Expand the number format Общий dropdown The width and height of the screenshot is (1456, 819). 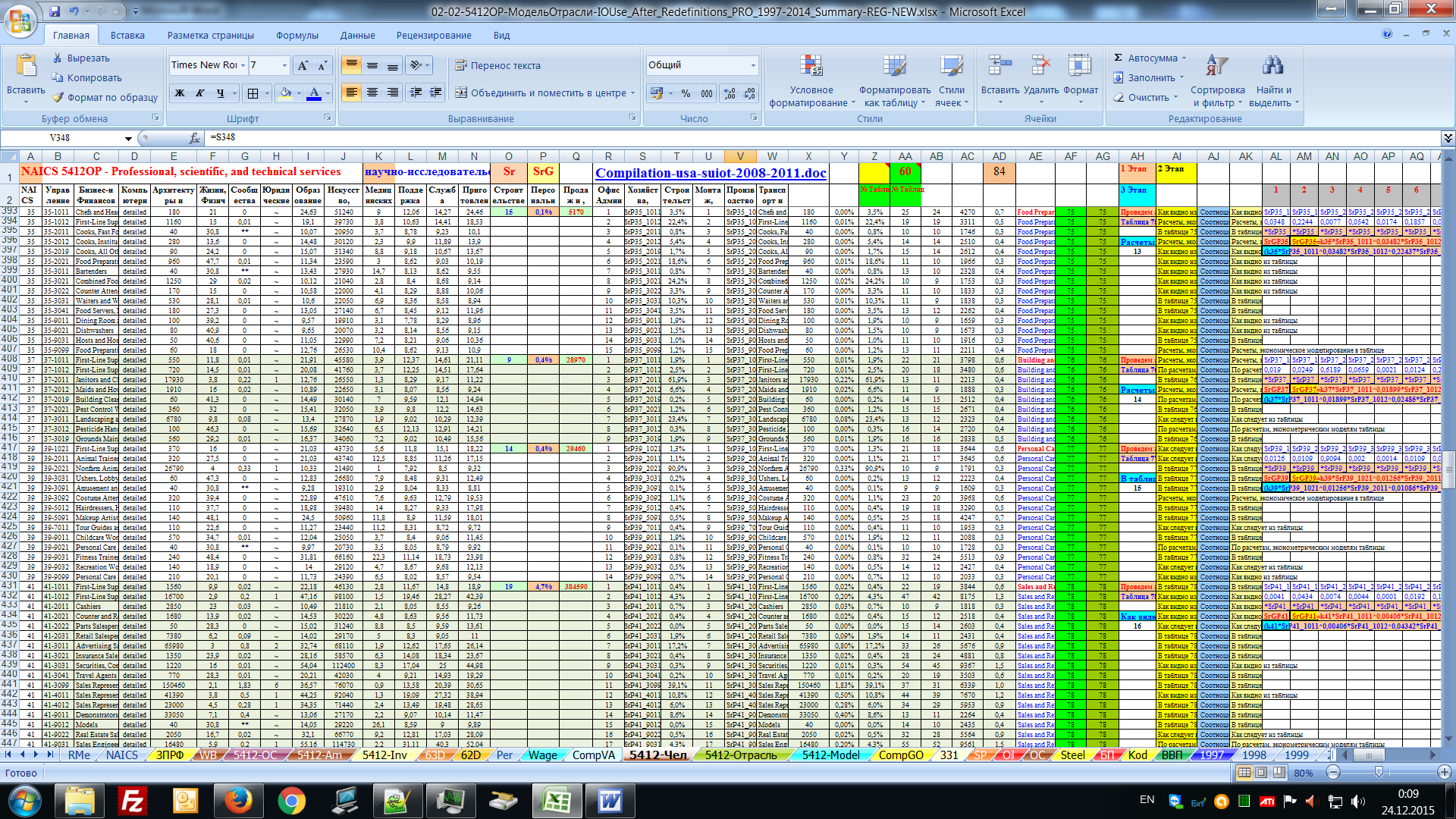[752, 65]
